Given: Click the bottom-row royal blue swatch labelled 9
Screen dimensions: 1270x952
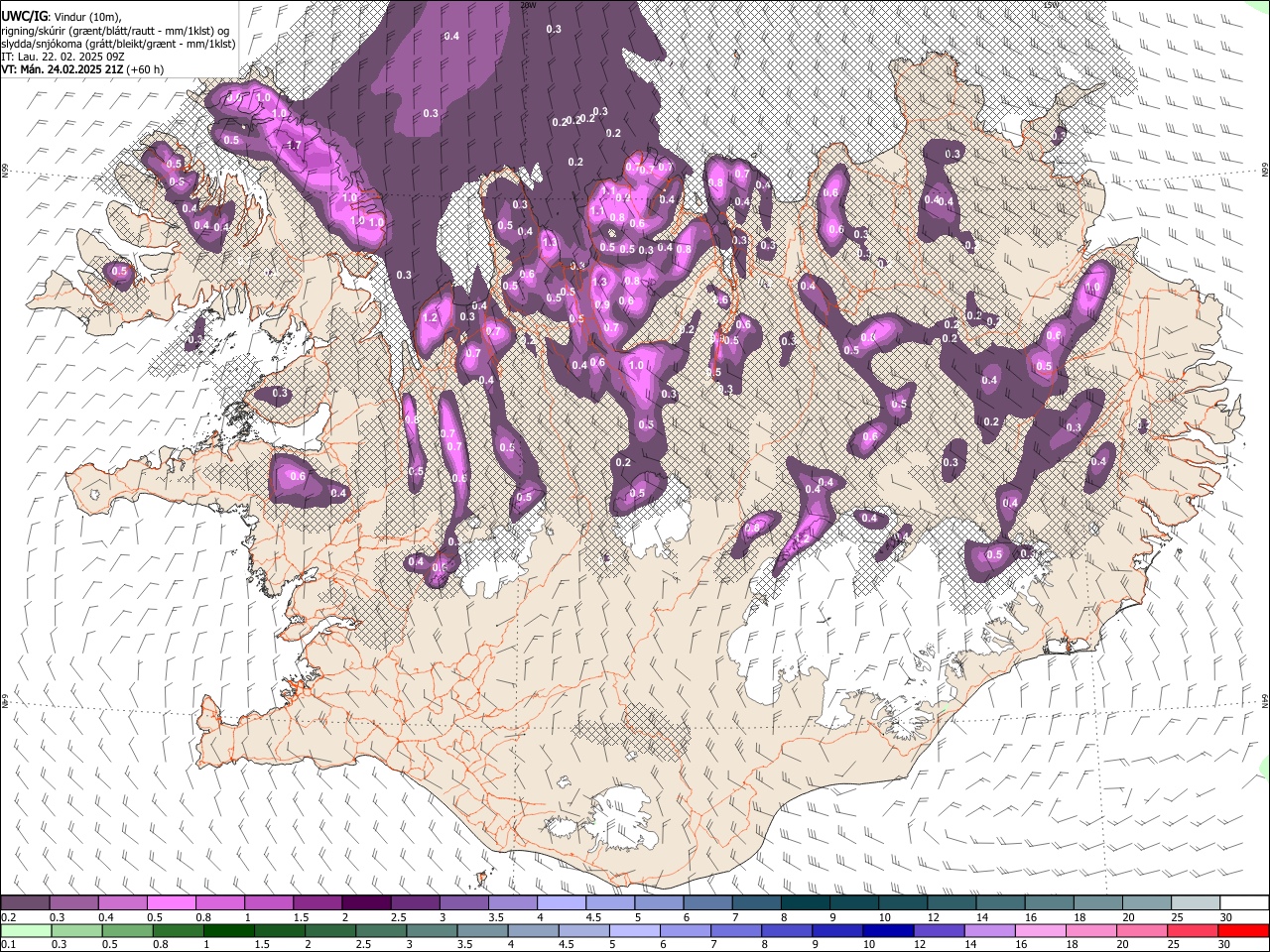Looking at the screenshot, I should tap(837, 931).
